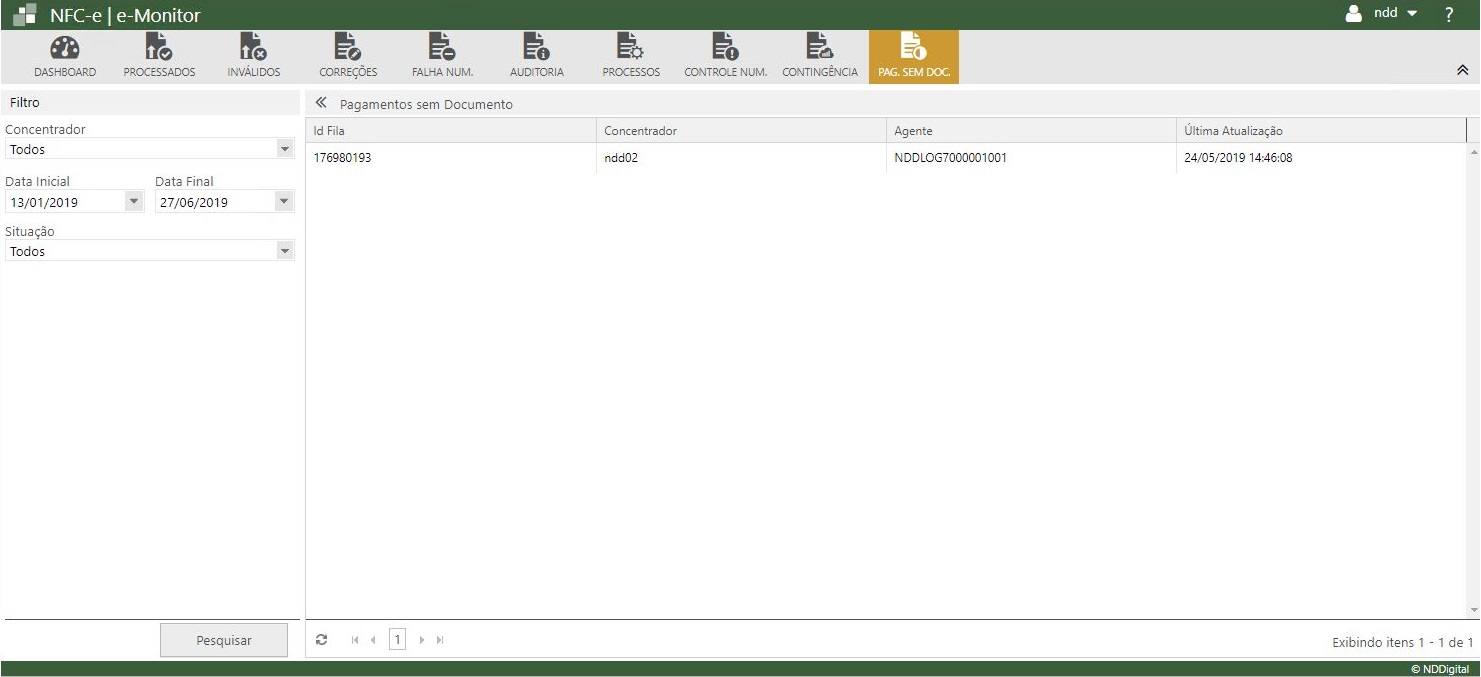Image resolution: width=1481 pixels, height=677 pixels.
Task: Open the Data Final date dropdown
Action: tap(285, 202)
